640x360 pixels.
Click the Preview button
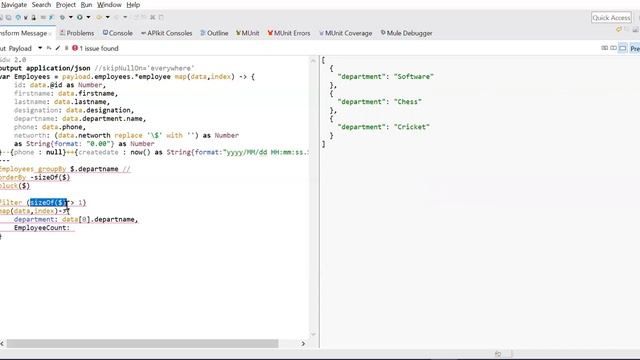point(635,48)
